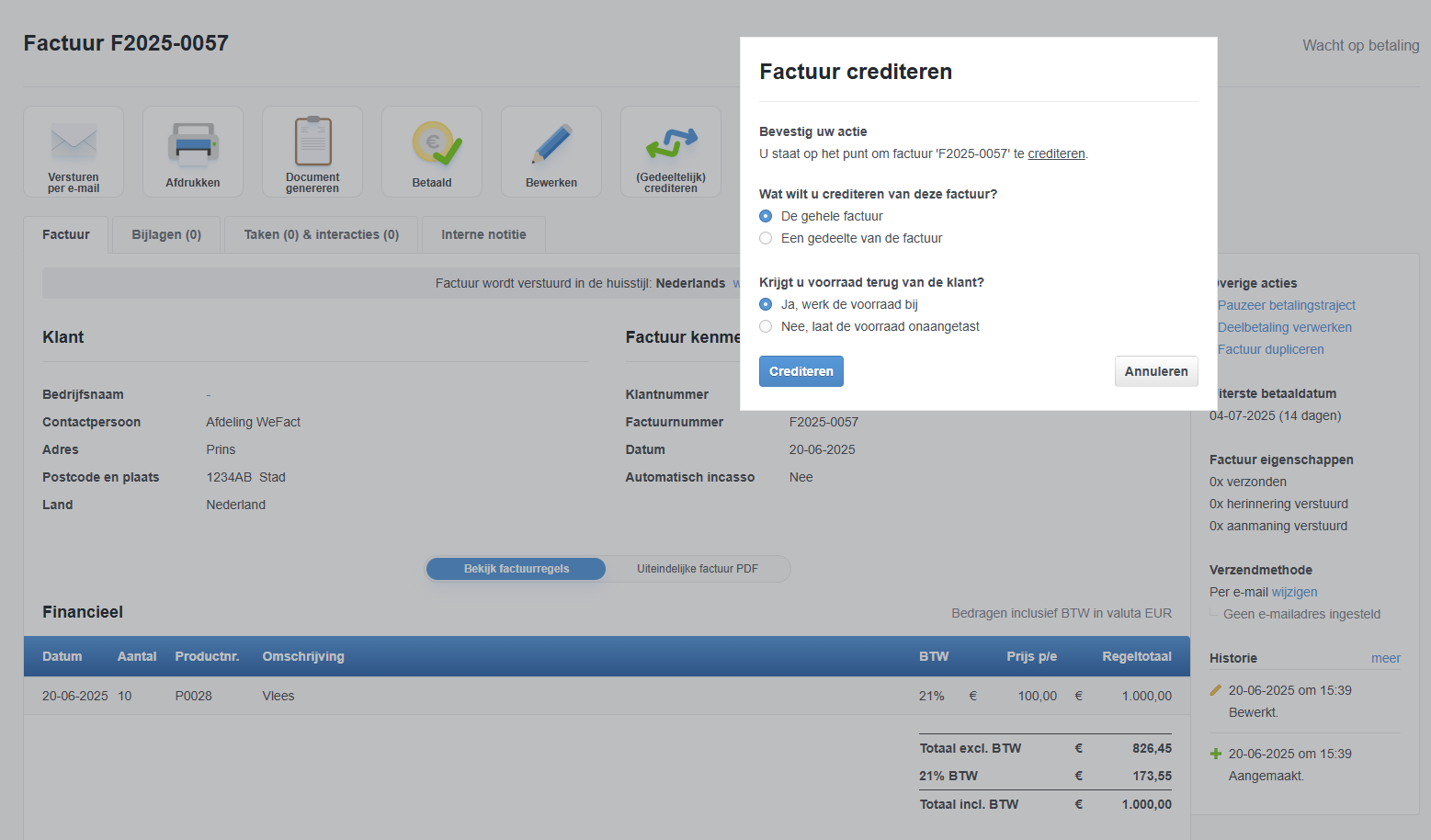Switch to the Bijlagen (0) tab
Screen dimensions: 1431x840
(166, 234)
